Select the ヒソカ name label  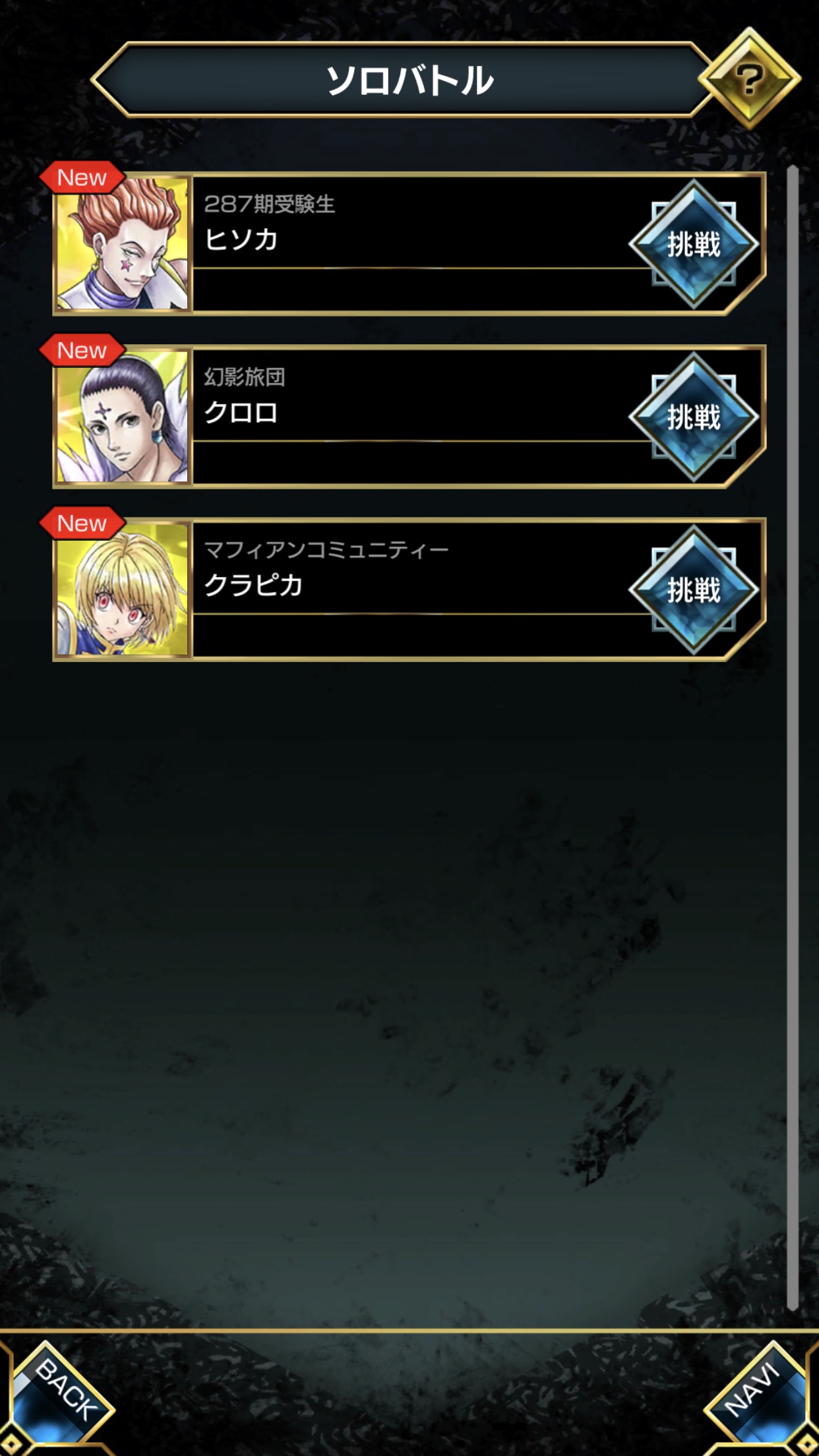[x=241, y=239]
